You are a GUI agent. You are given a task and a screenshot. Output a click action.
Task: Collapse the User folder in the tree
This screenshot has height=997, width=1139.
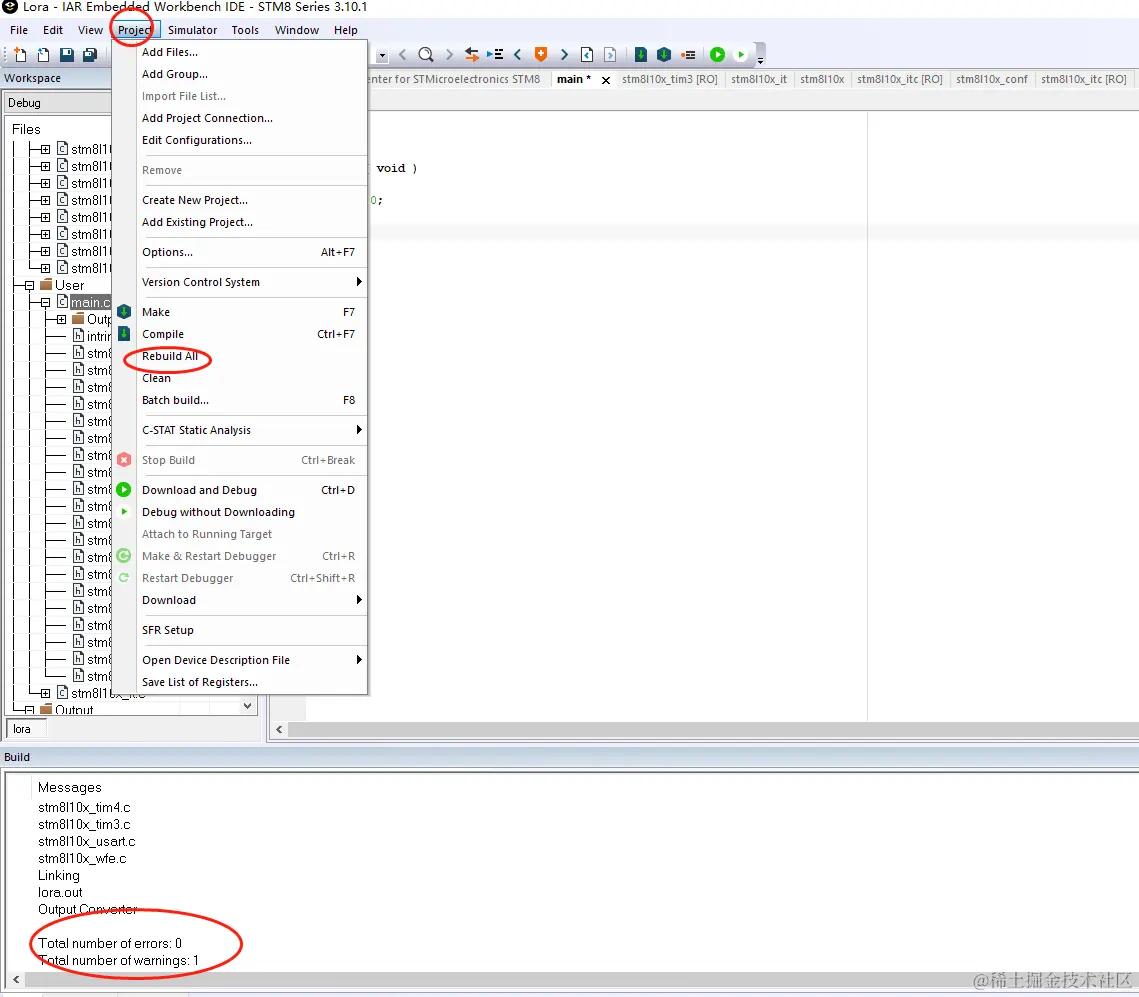click(x=29, y=285)
